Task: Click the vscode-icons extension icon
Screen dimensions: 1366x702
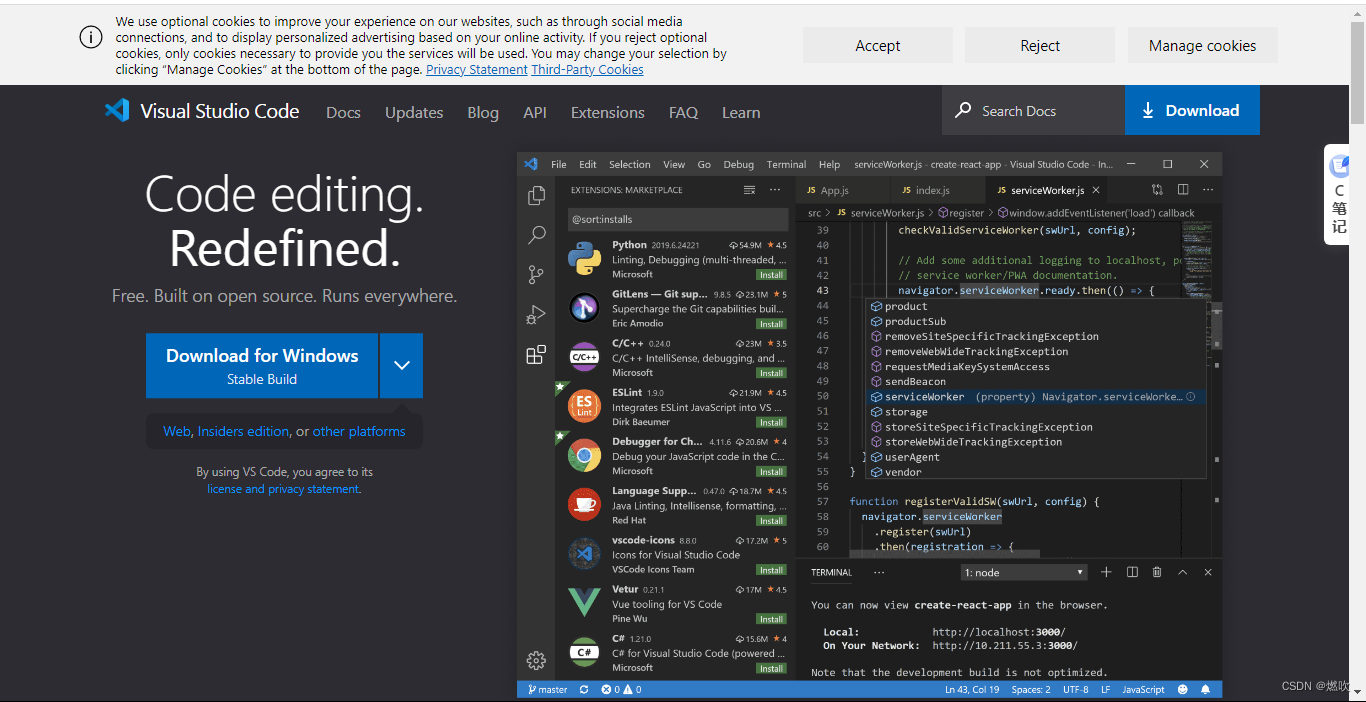Action: click(584, 553)
